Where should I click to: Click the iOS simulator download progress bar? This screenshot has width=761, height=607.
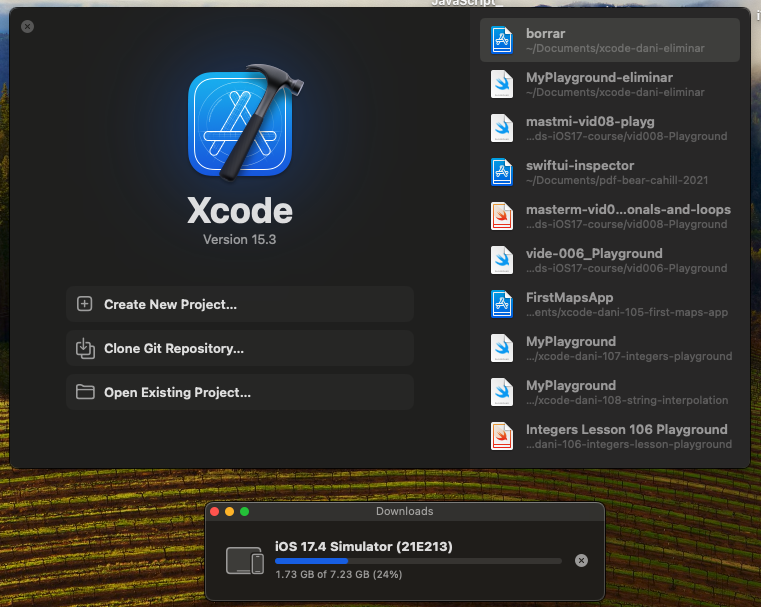(x=418, y=561)
